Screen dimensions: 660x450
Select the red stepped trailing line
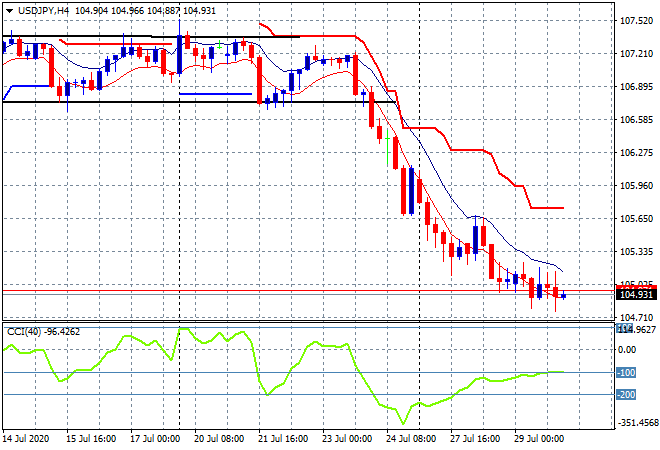[470, 150]
